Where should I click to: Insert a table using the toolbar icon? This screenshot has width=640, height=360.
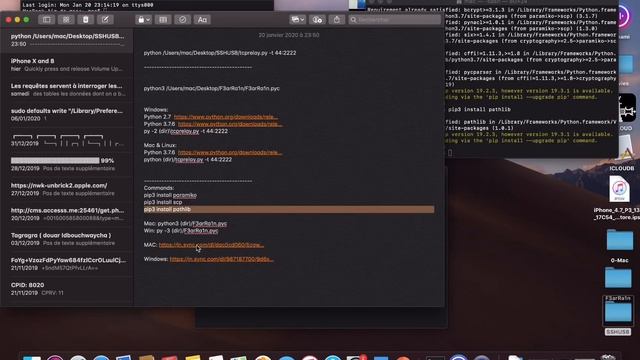click(163, 19)
